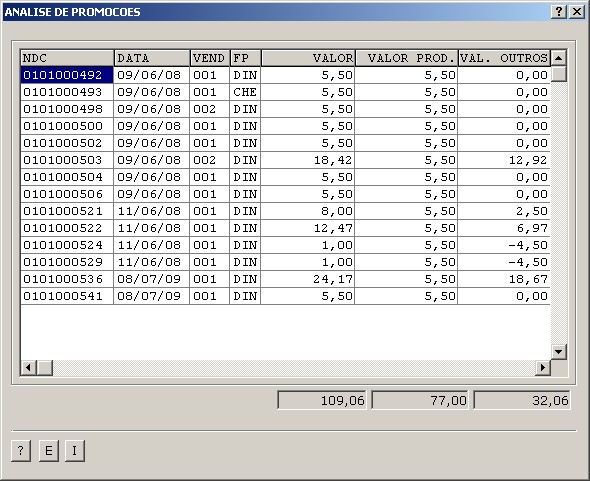Click value 8,00 in VALOR column

tap(308, 211)
